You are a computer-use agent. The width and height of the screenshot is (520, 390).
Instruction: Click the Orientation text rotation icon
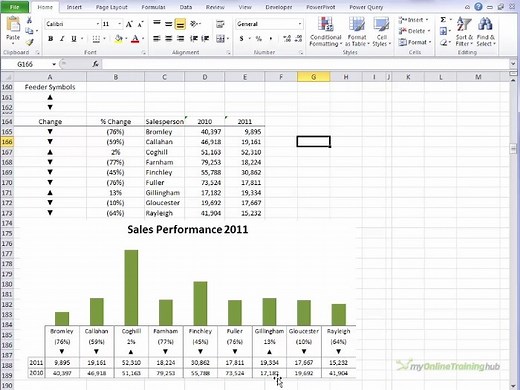pyautogui.click(x=195, y=24)
